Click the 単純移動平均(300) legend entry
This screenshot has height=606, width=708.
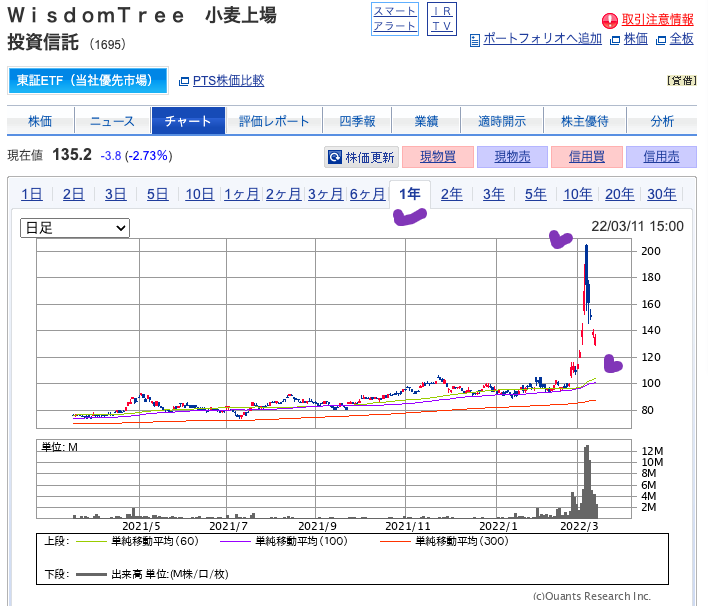coord(444,541)
